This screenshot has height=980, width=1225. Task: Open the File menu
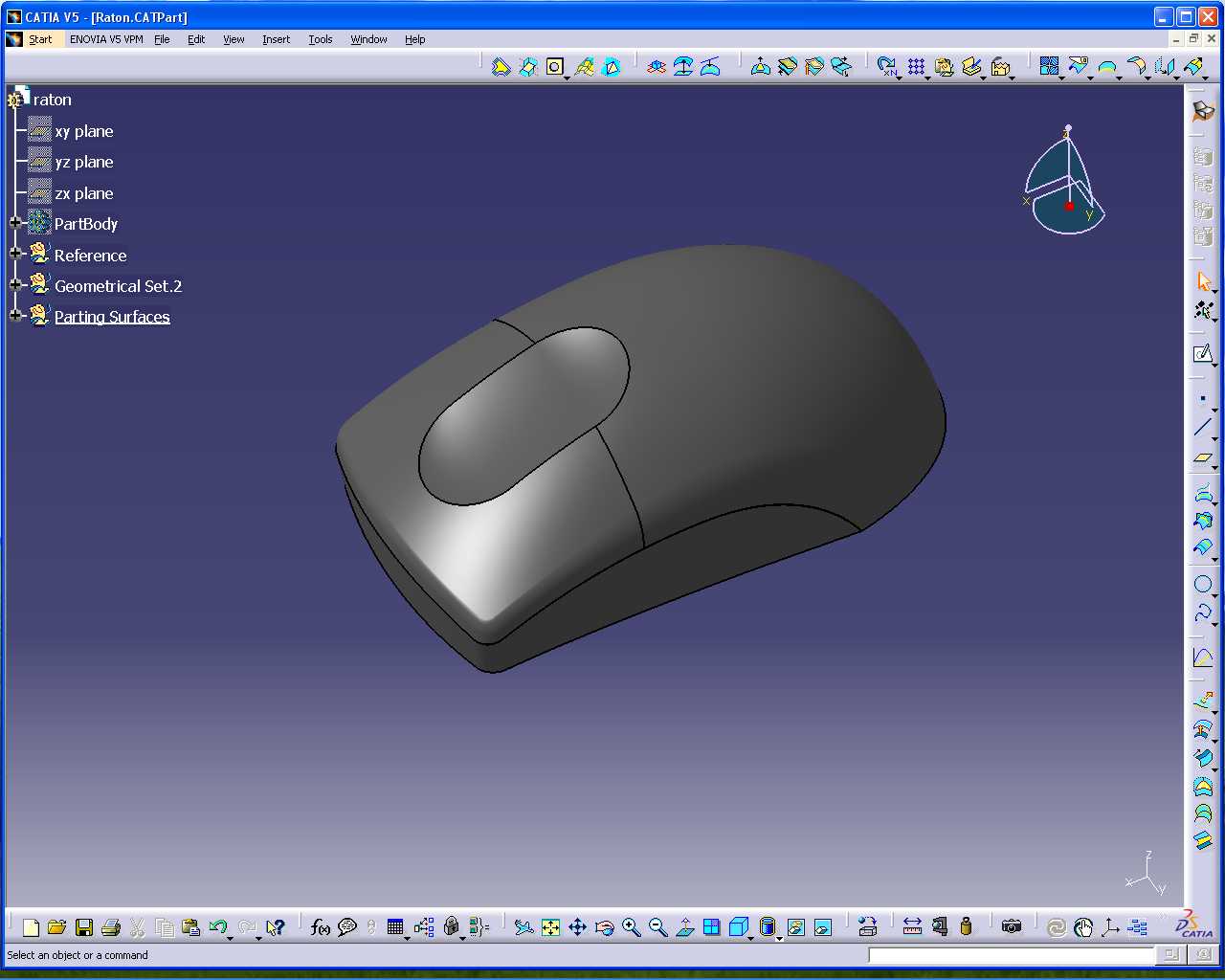pos(162,39)
